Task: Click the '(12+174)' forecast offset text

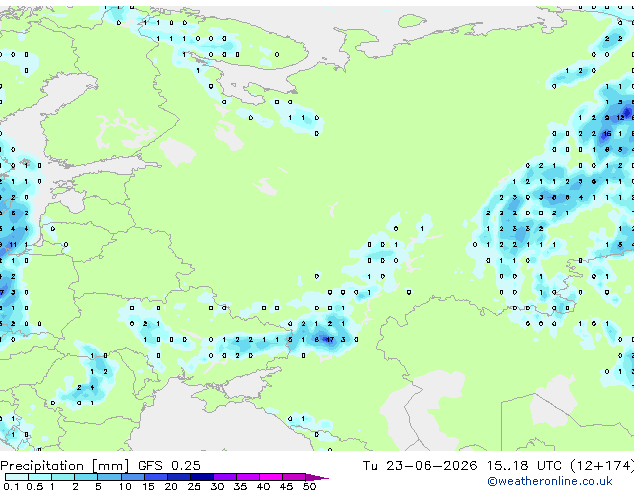Action: pos(602,466)
